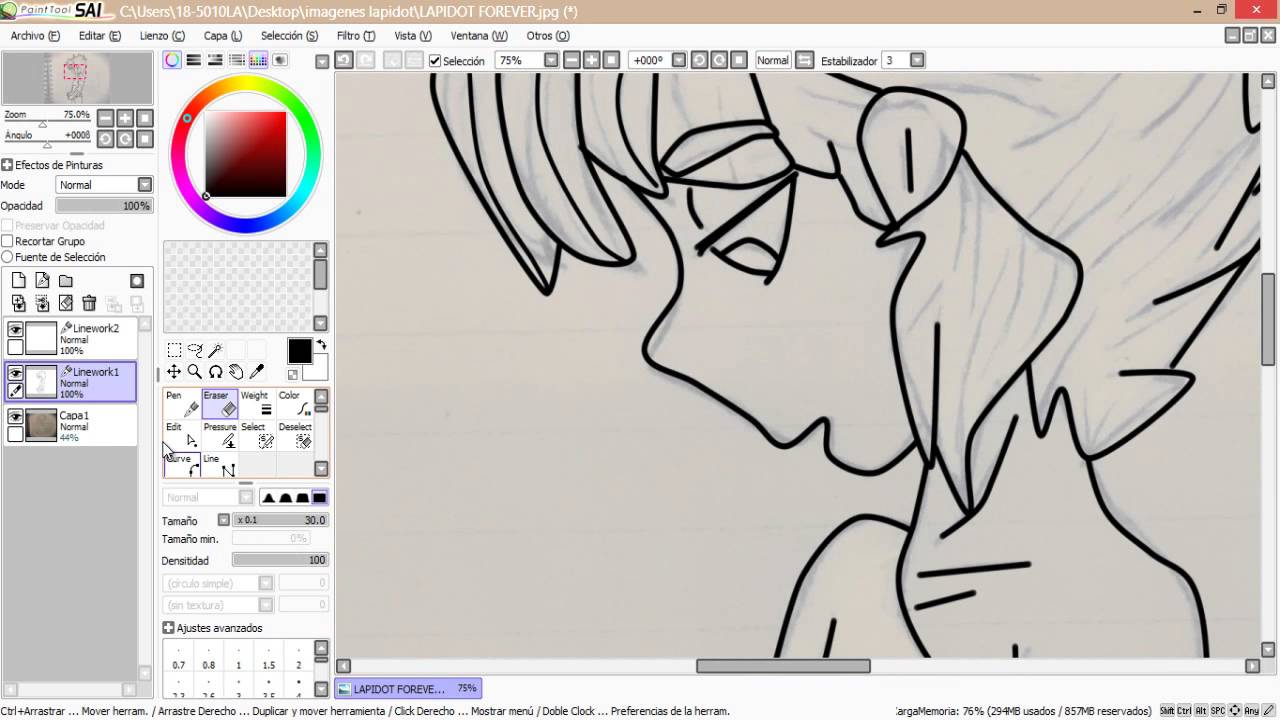This screenshot has height=720, width=1280.
Task: Clear layer with eraser layer icon
Action: [66, 303]
